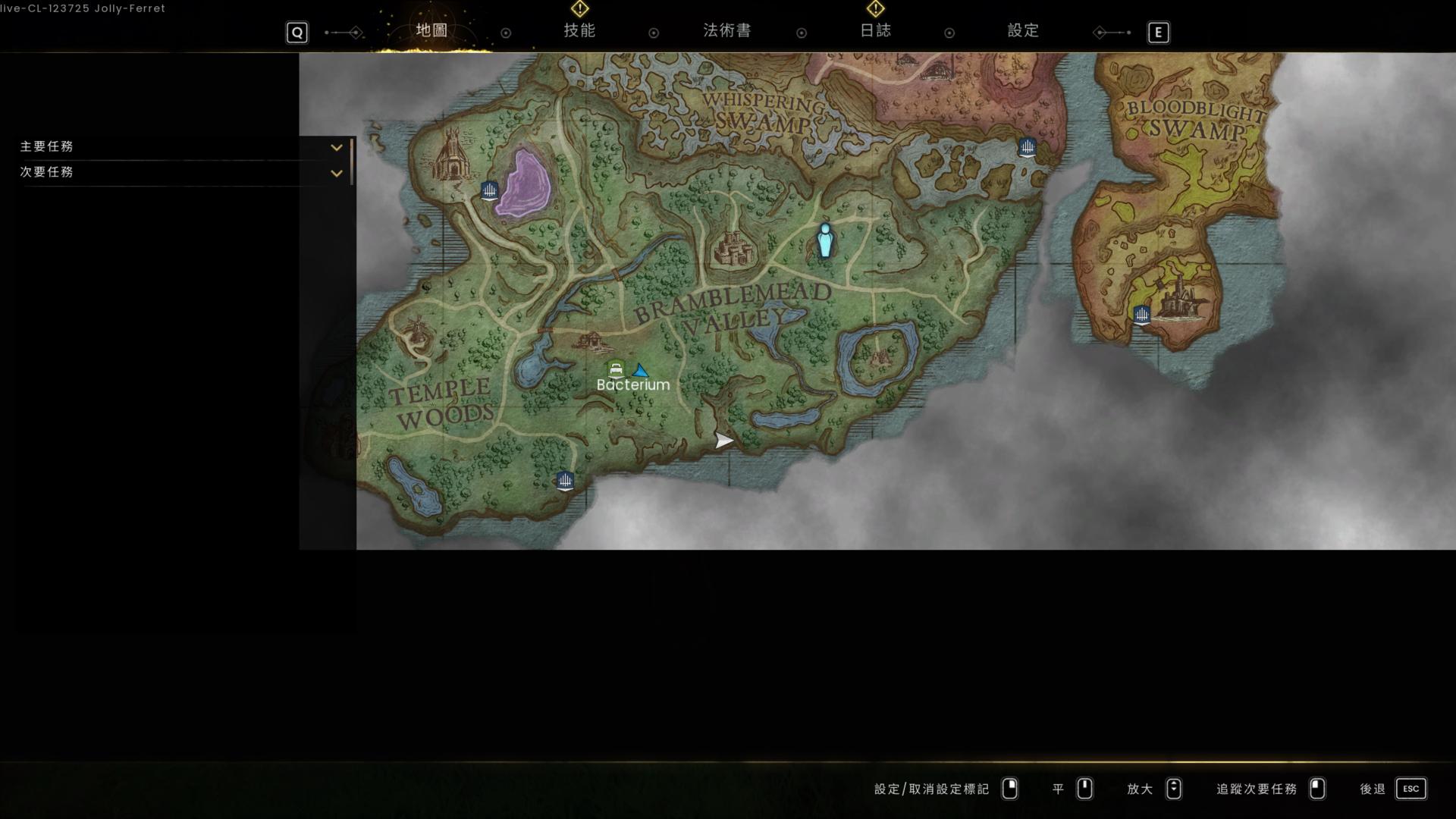Select the gate icon near Whispering Swamp
1456x819 pixels.
pos(1027,146)
